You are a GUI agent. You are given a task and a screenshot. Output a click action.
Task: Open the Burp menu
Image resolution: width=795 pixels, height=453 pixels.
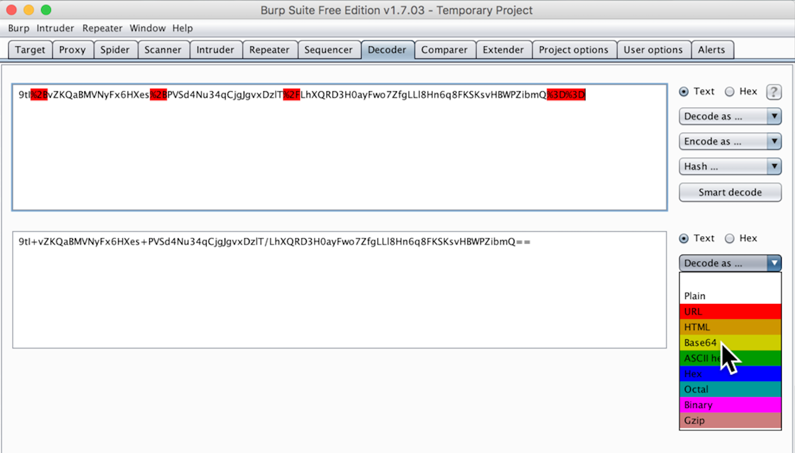click(19, 28)
